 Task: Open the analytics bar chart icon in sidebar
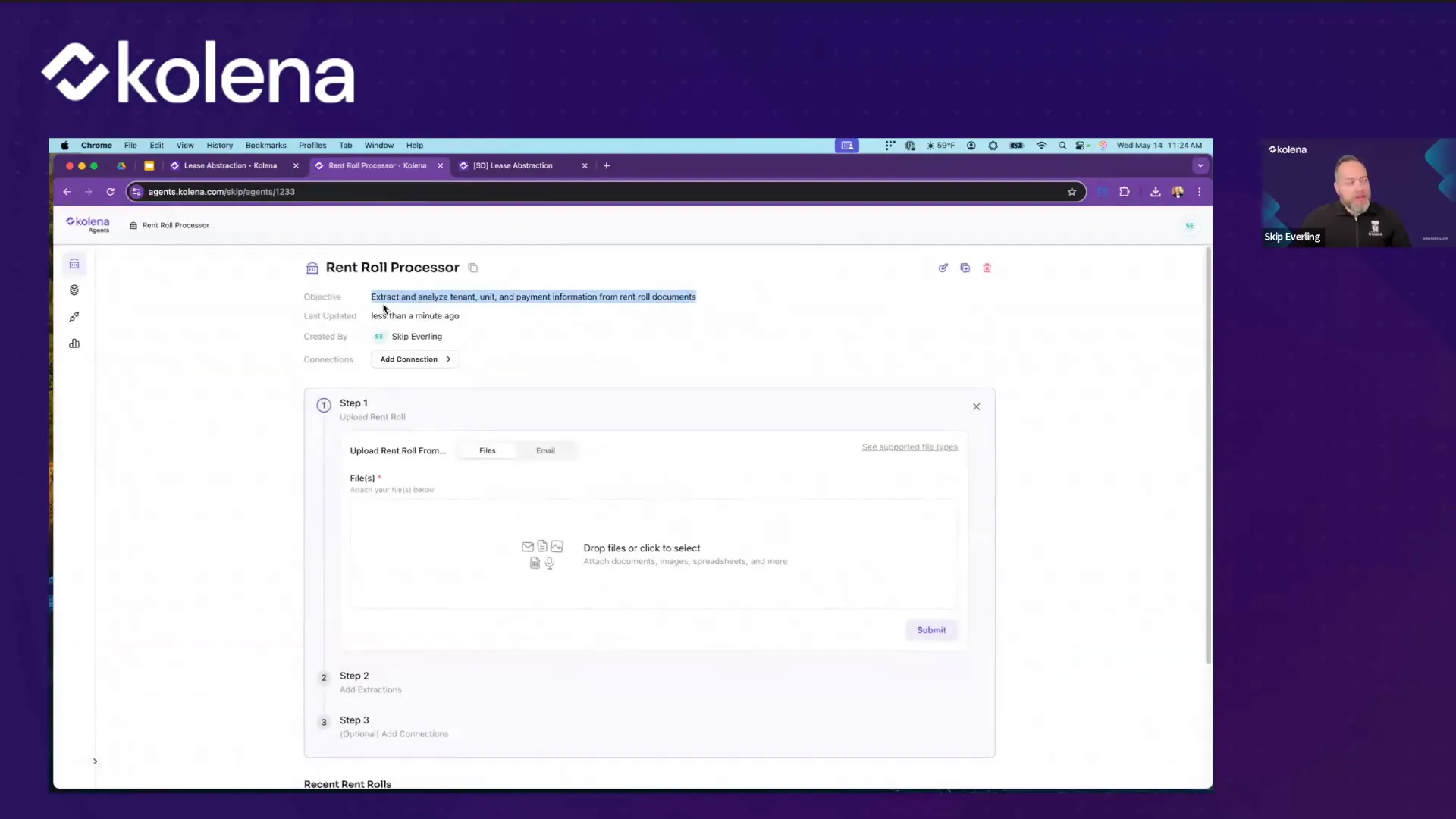(x=74, y=344)
